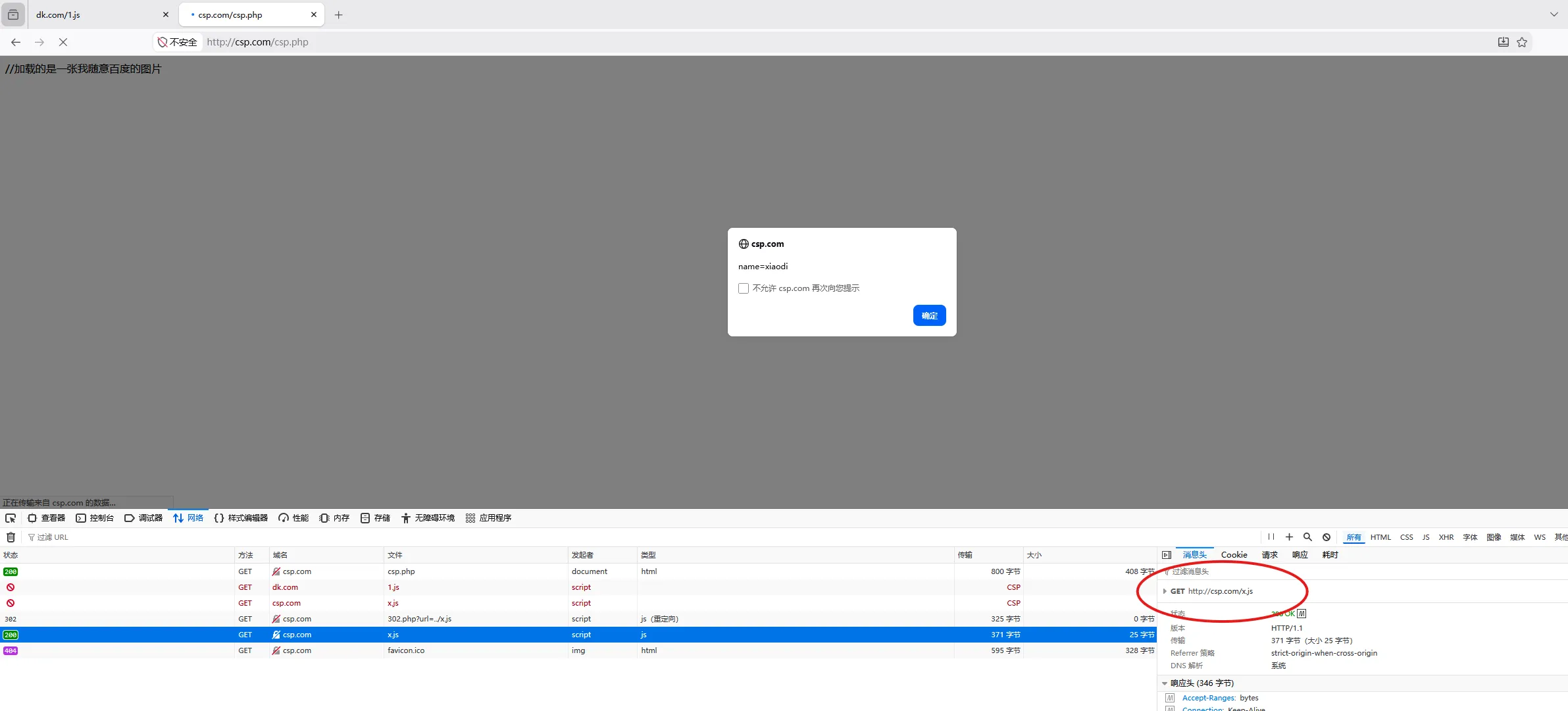The width and height of the screenshot is (1568, 711).
Task: Focus the 过滤消息头 filter field
Action: (x=1362, y=571)
